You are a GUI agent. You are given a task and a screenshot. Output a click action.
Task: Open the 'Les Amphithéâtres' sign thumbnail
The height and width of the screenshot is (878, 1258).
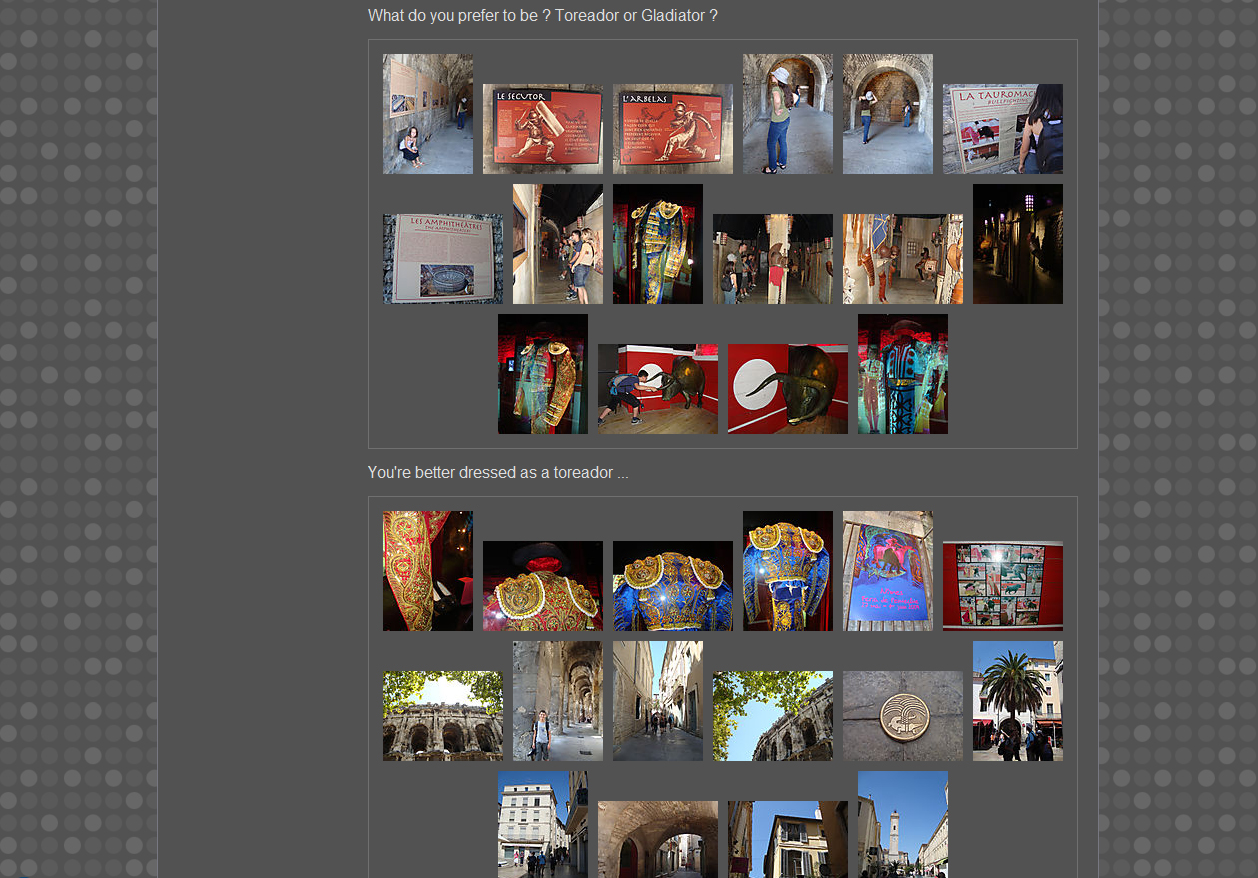(442, 258)
